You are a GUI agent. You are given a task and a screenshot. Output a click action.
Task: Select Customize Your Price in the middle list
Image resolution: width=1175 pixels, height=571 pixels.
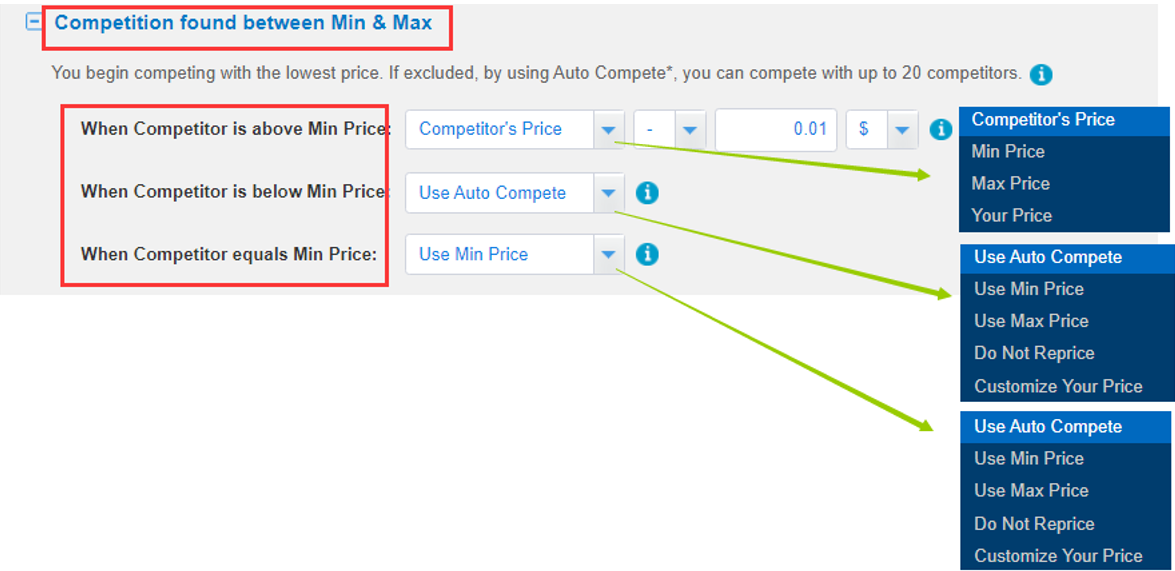click(1058, 386)
